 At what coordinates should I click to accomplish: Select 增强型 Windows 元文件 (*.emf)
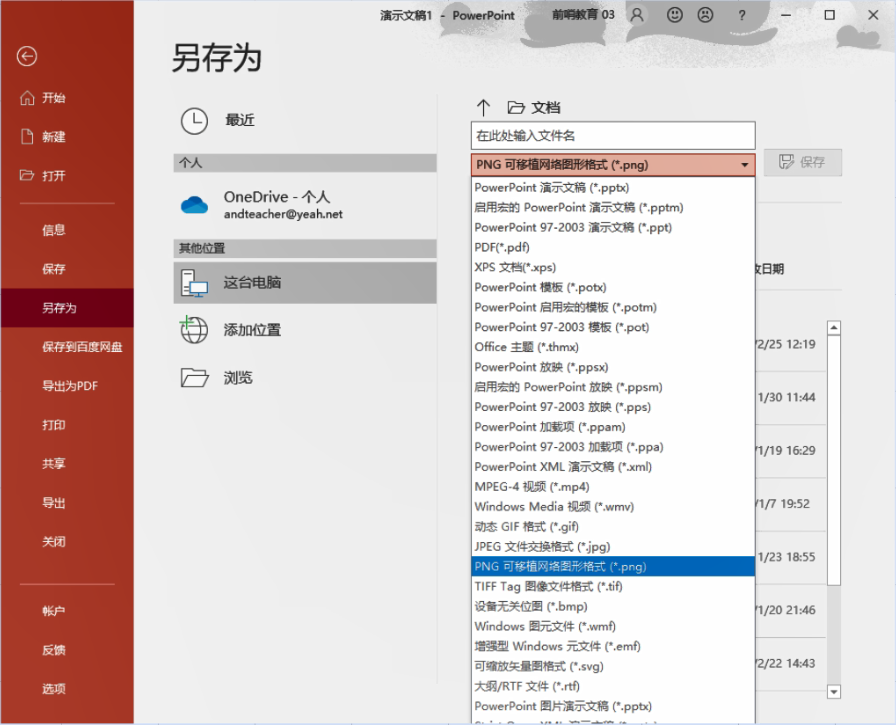(613, 647)
